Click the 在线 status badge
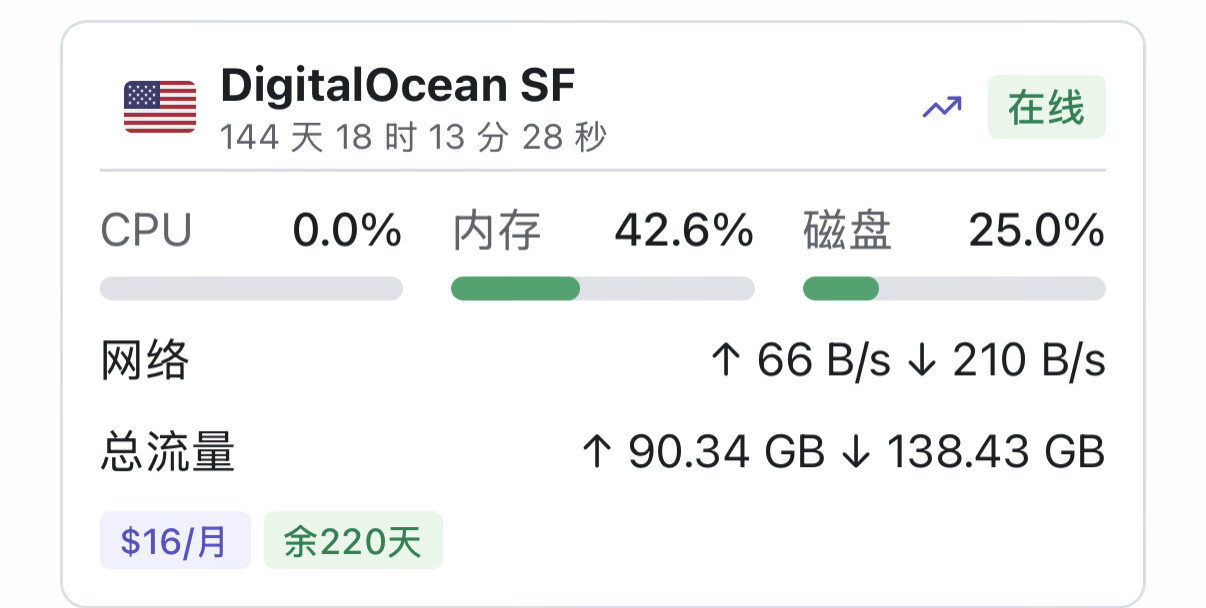Screen dimensions: 1206x608 point(1046,107)
